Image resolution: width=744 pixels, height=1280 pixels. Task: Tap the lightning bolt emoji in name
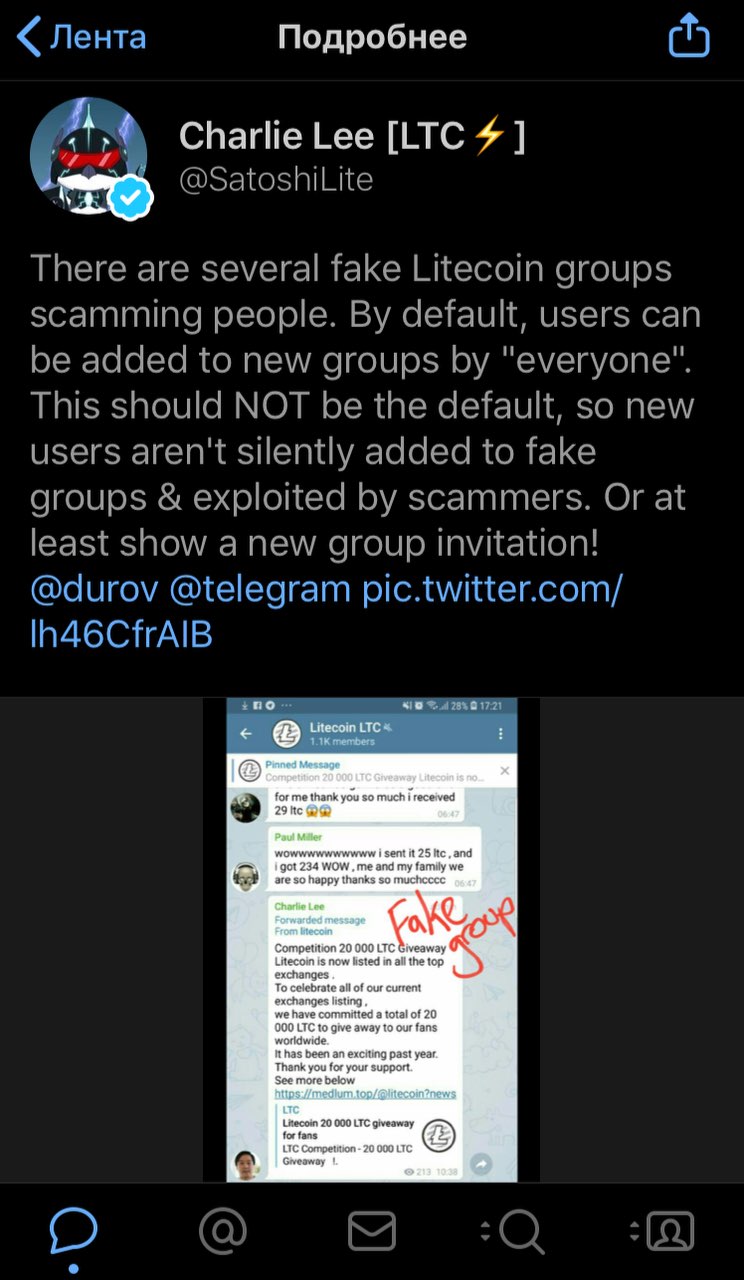tap(489, 136)
